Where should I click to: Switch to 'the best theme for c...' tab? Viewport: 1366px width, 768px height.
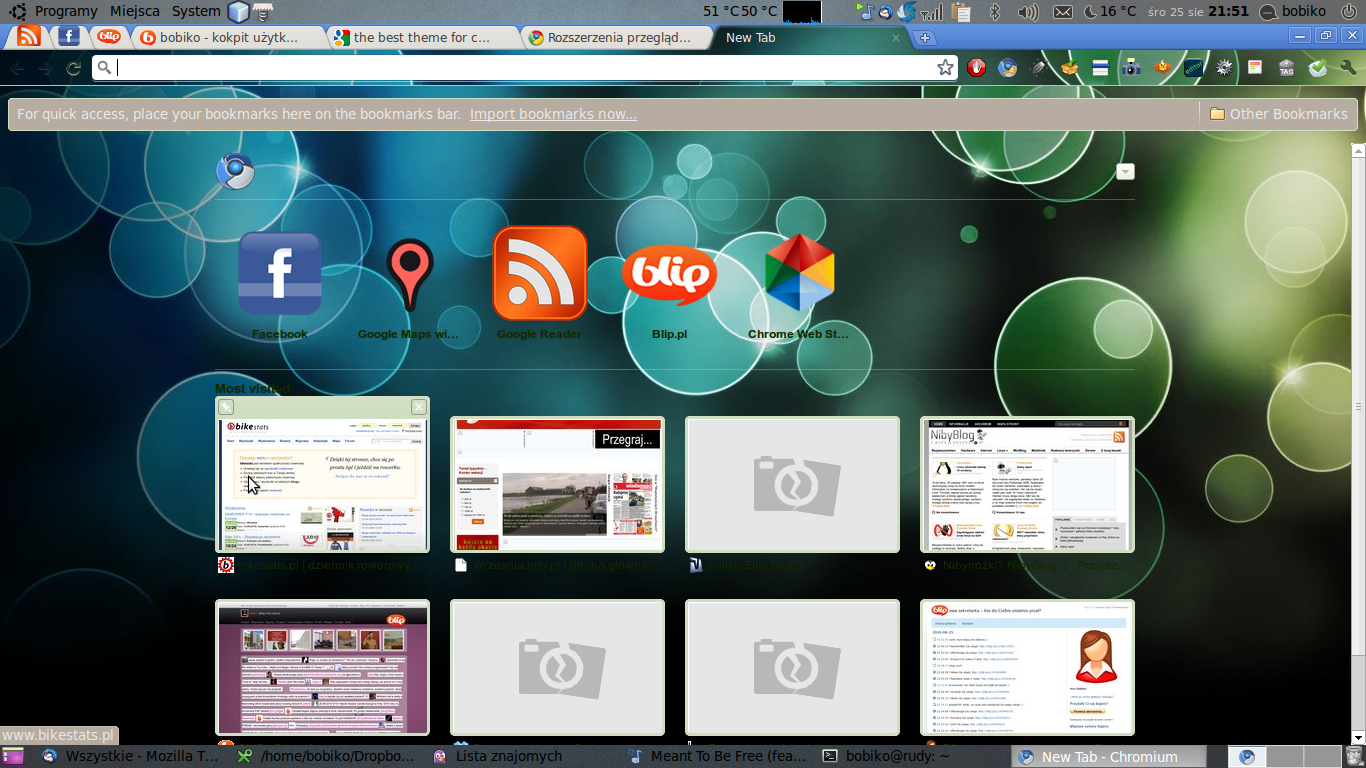(423, 37)
